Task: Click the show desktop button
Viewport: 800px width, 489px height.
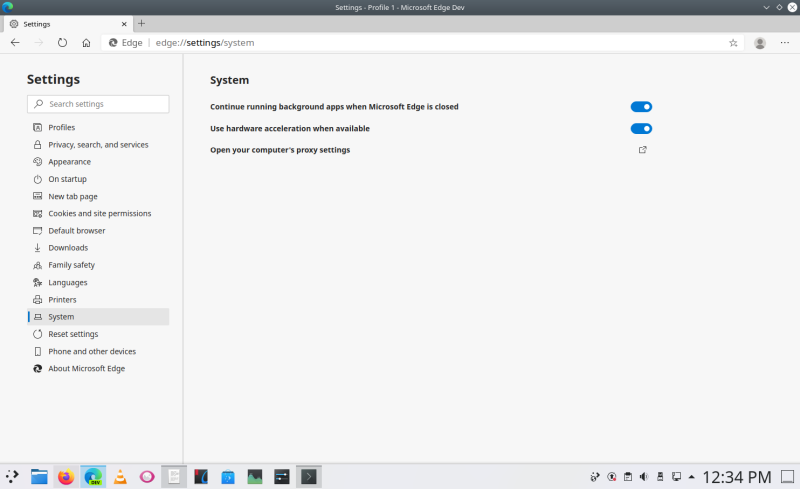Action: coord(787,477)
